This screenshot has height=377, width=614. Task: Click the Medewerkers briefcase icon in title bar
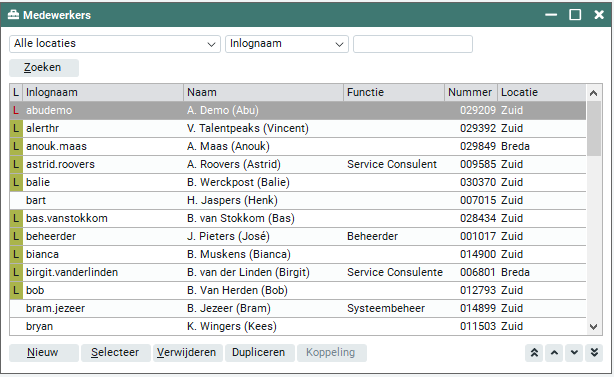[x=13, y=15]
